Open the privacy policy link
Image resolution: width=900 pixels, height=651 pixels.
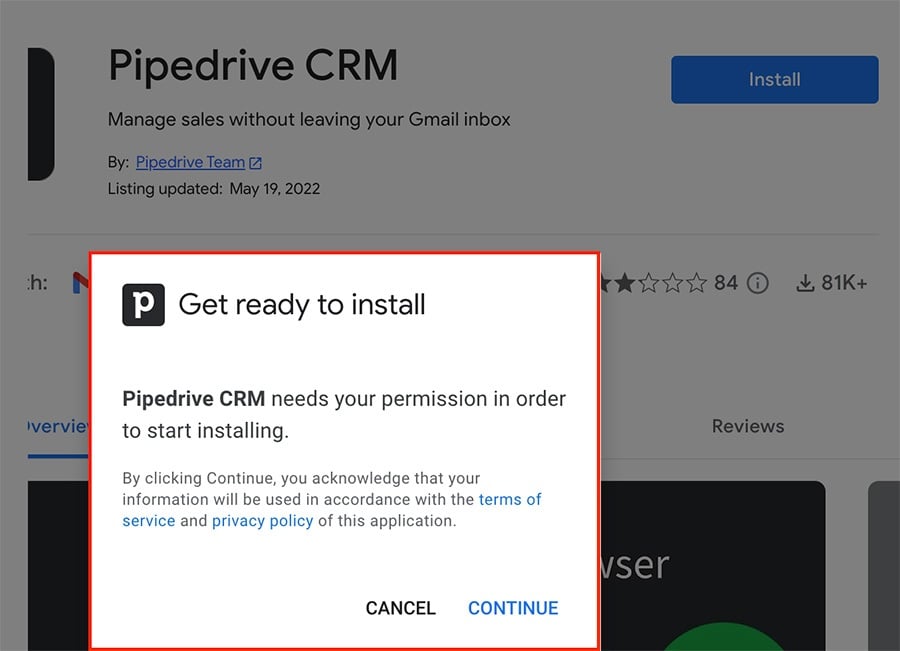(262, 520)
